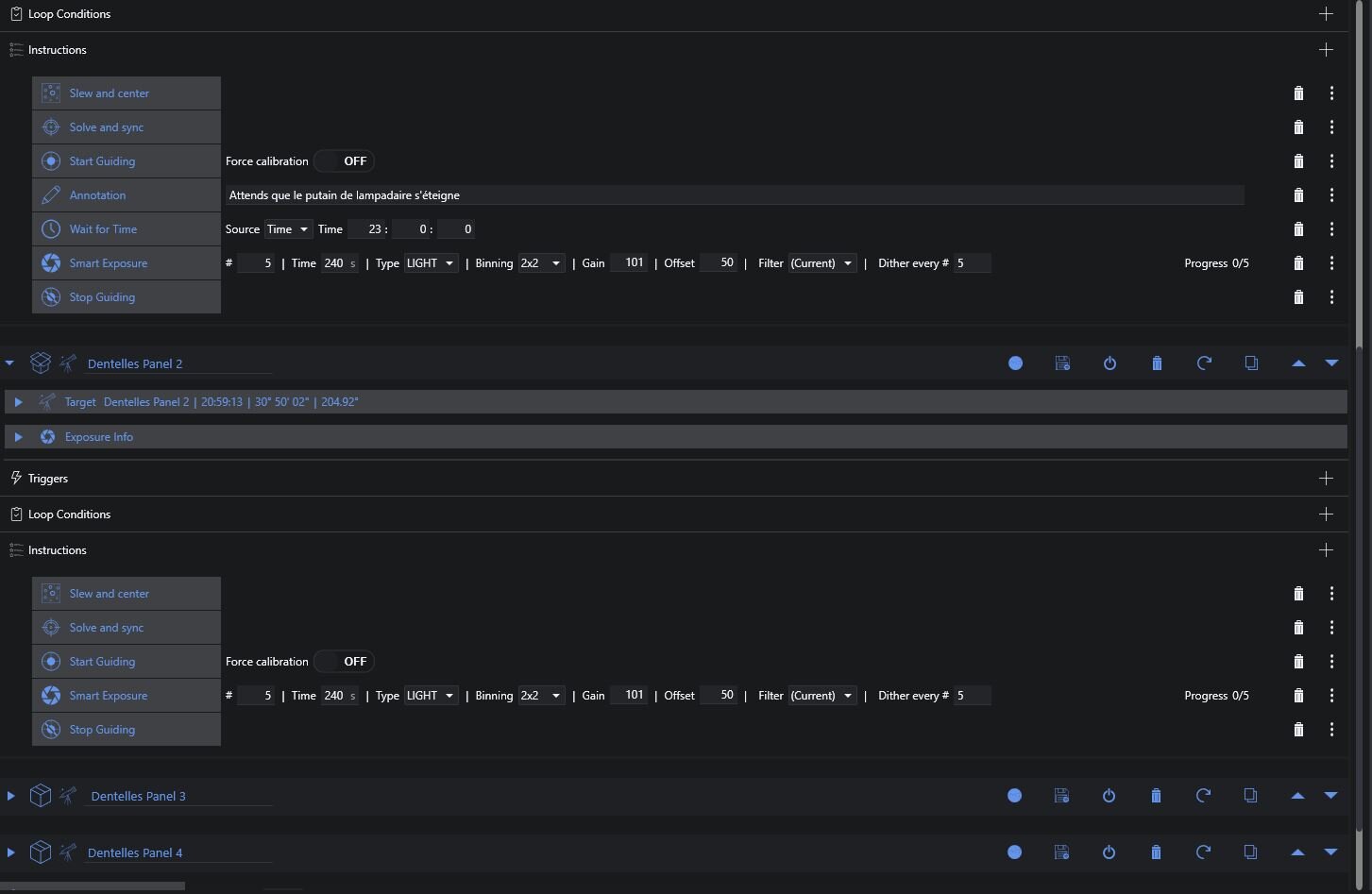Add a new trigger with the plus button
This screenshot has width=1372, height=894.
pyautogui.click(x=1326, y=479)
